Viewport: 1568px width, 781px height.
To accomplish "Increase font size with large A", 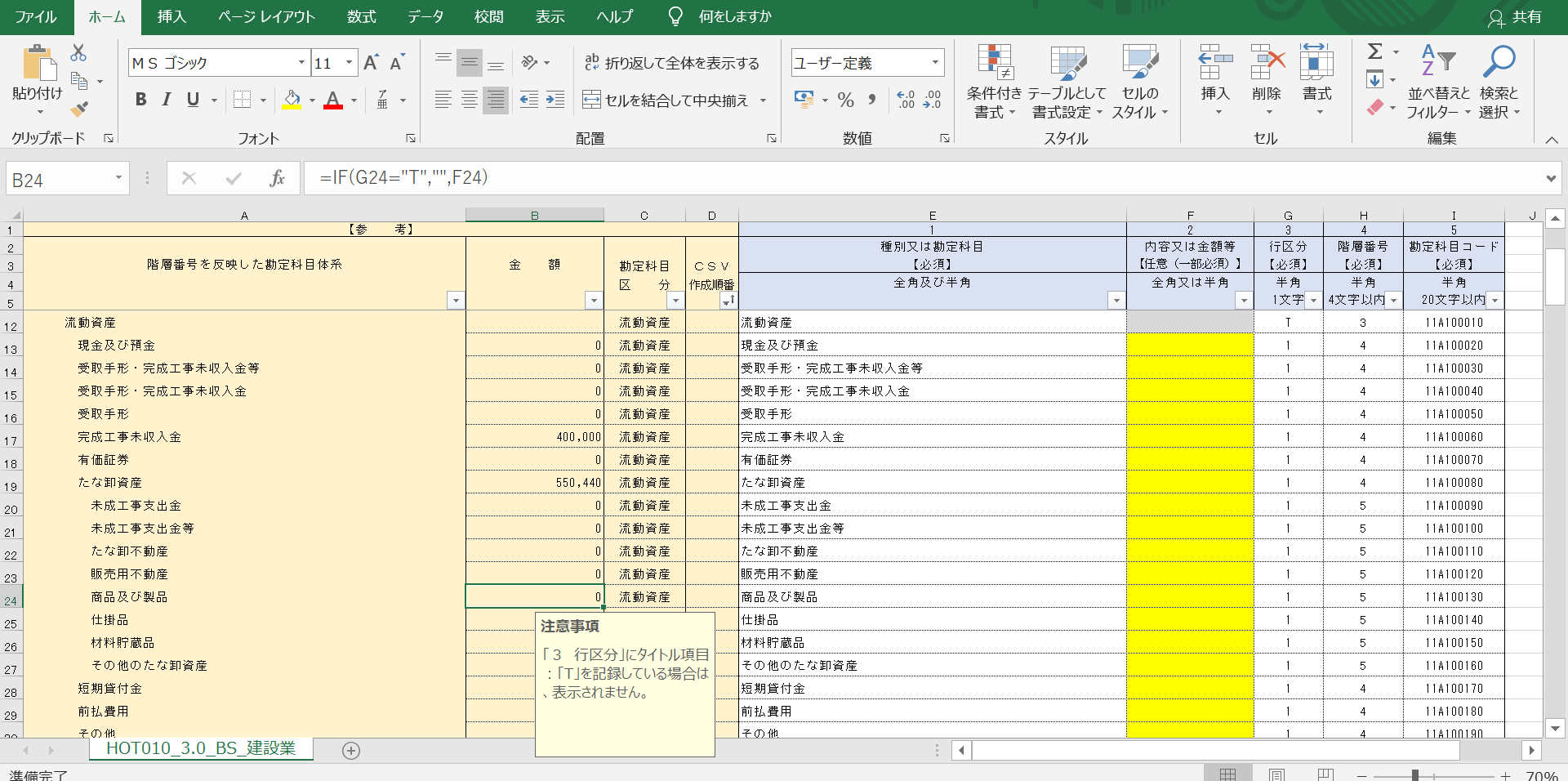I will coord(371,63).
